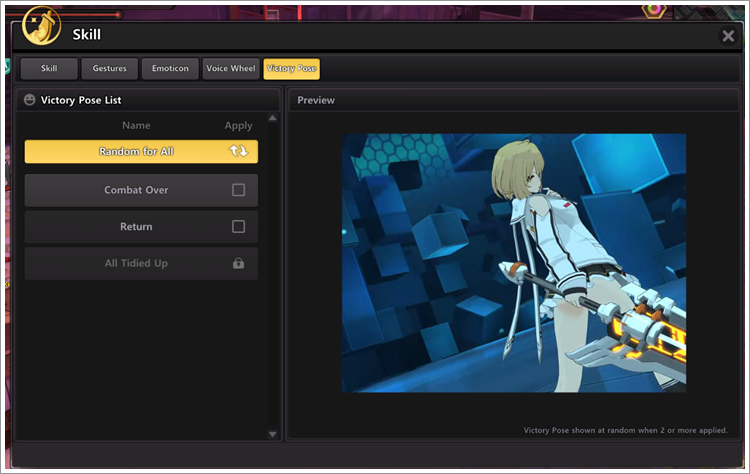Switch to the Skill tab
The image size is (750, 474).
click(x=49, y=68)
